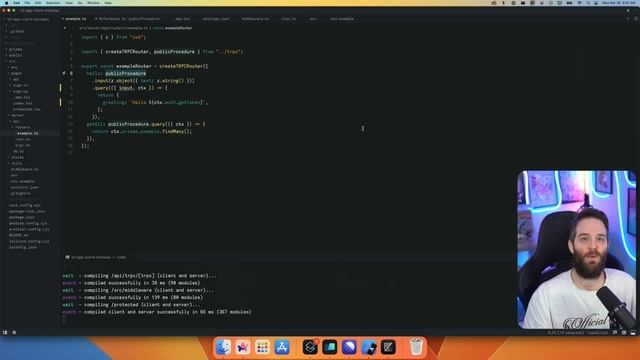
Task: Open the star icon app in Dock
Action: click(242, 347)
